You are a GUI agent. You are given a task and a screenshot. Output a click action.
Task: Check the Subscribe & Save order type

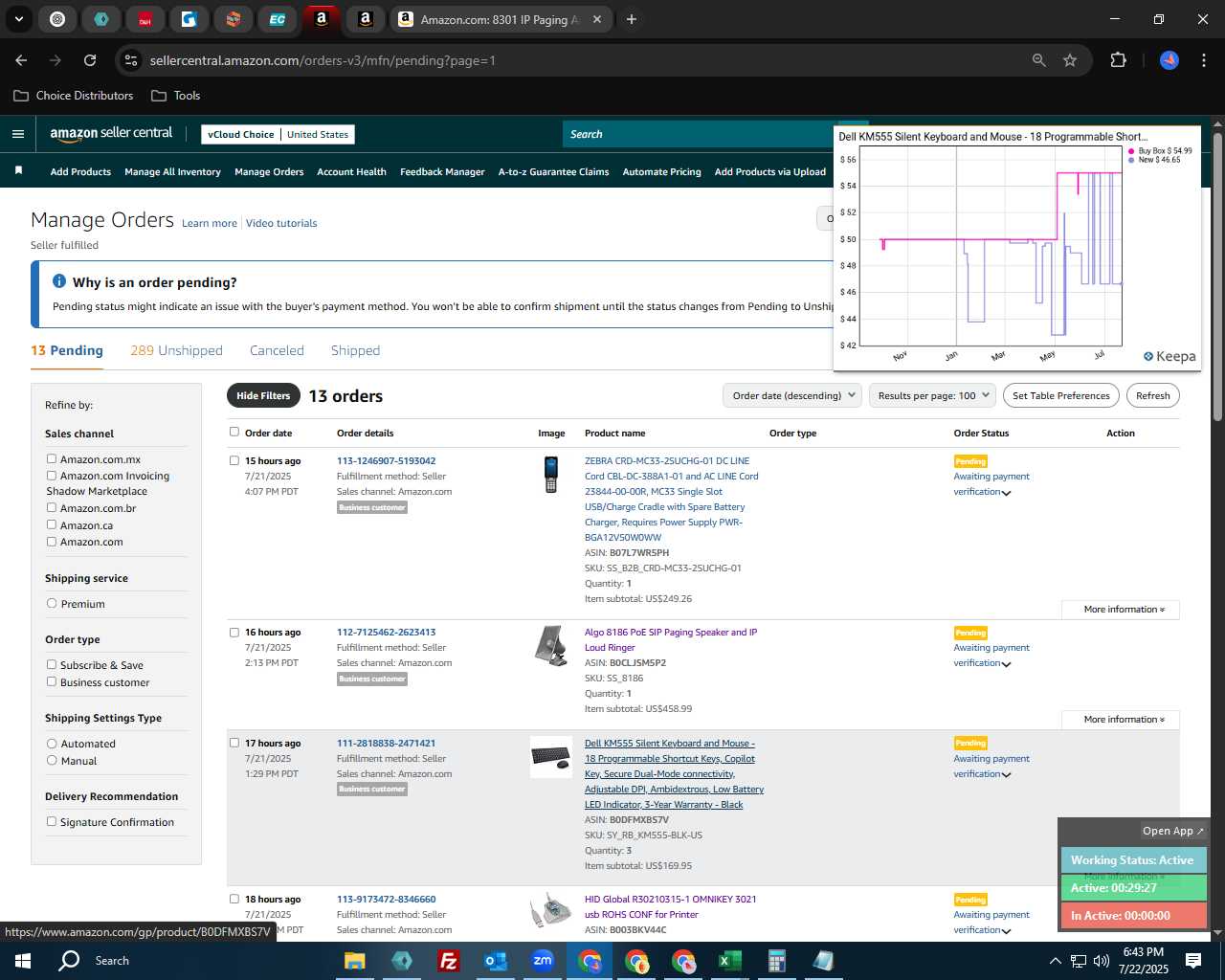pos(52,665)
